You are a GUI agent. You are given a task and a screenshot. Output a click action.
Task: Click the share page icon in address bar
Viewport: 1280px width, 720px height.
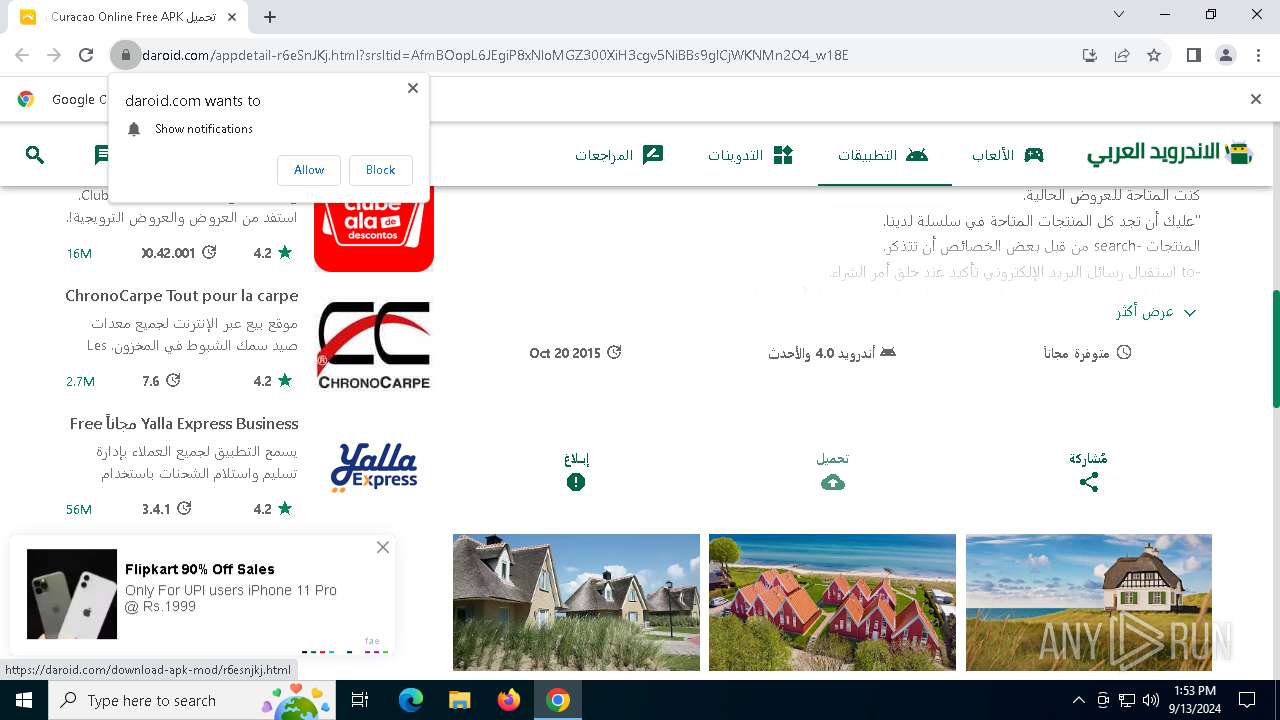pos(1122,55)
